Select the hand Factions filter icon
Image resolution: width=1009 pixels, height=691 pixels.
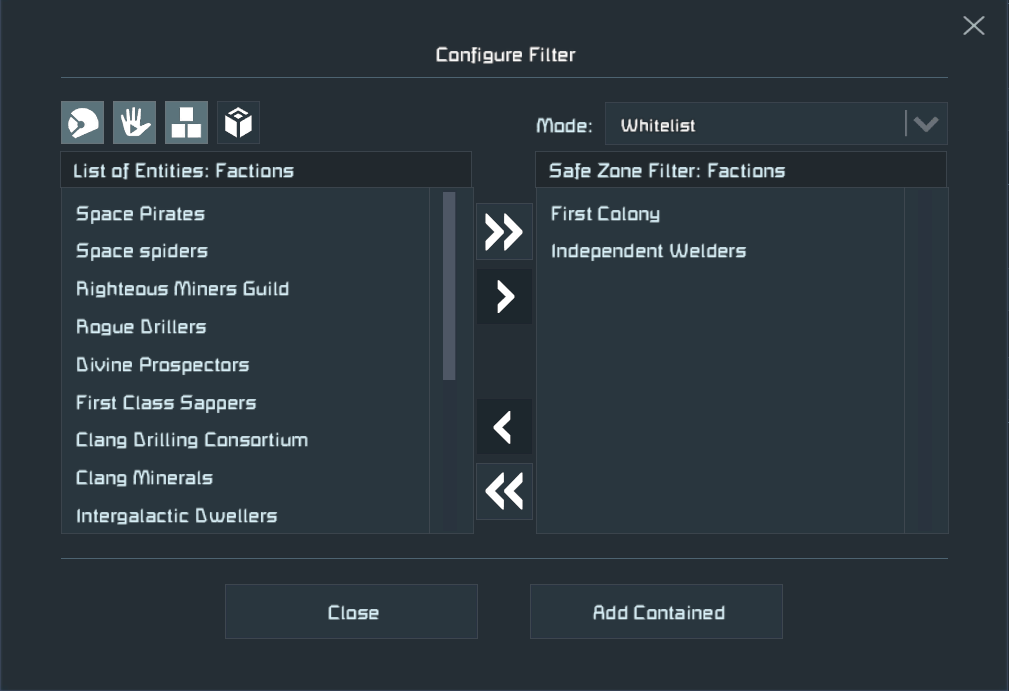pyautogui.click(x=134, y=123)
